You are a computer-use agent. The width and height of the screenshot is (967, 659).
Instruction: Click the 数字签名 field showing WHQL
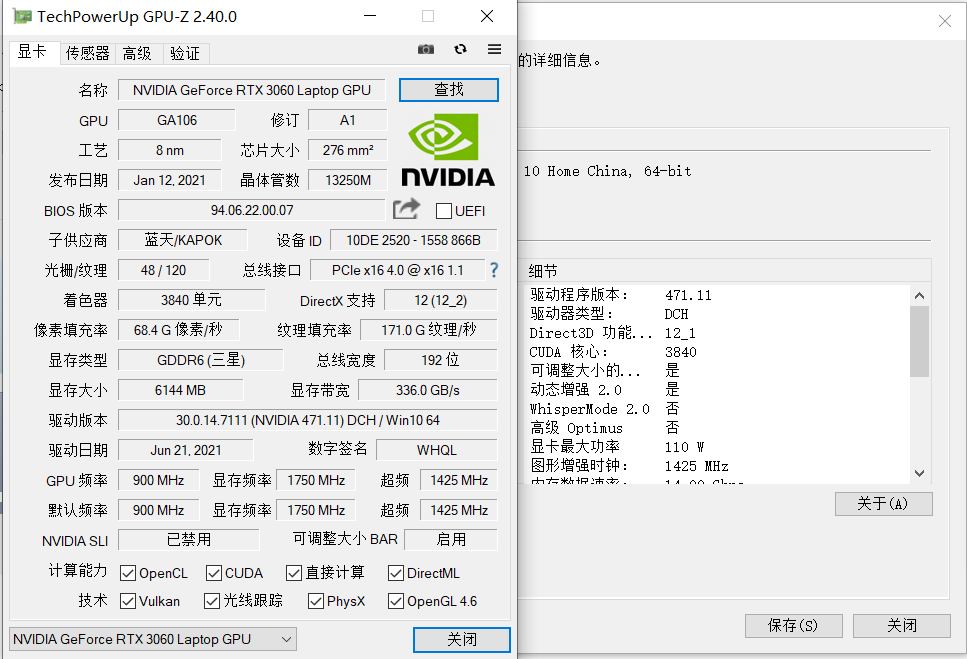pyautogui.click(x=437, y=450)
